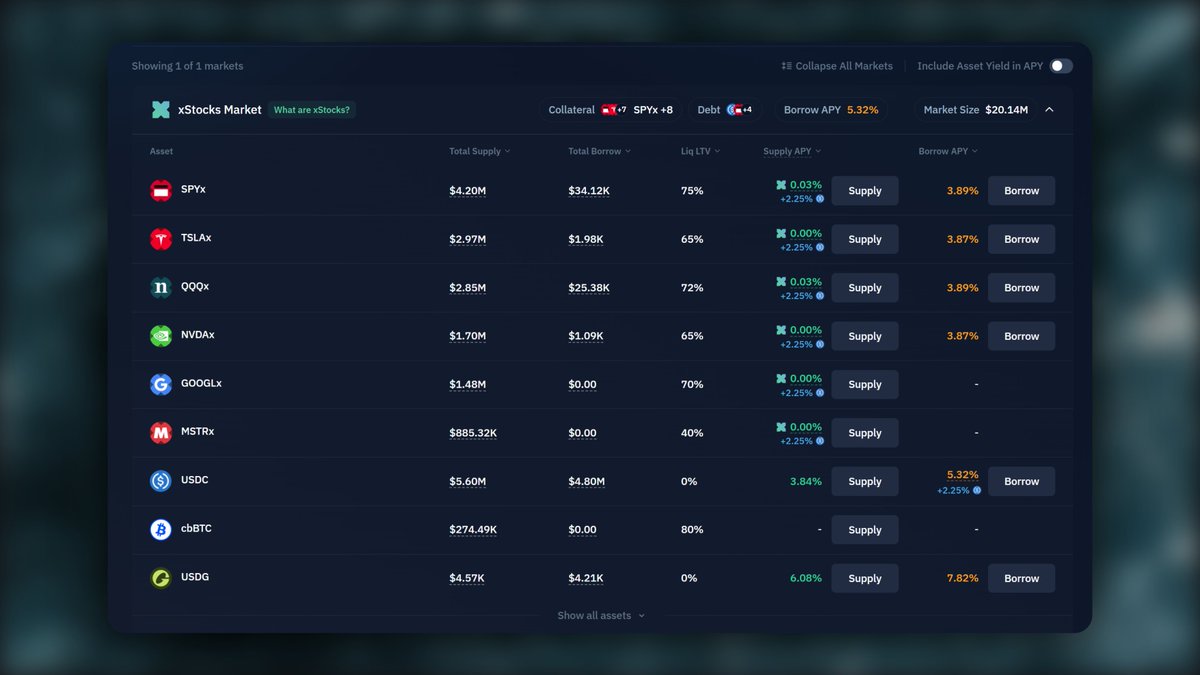Borrow NVDAx

(1022, 336)
